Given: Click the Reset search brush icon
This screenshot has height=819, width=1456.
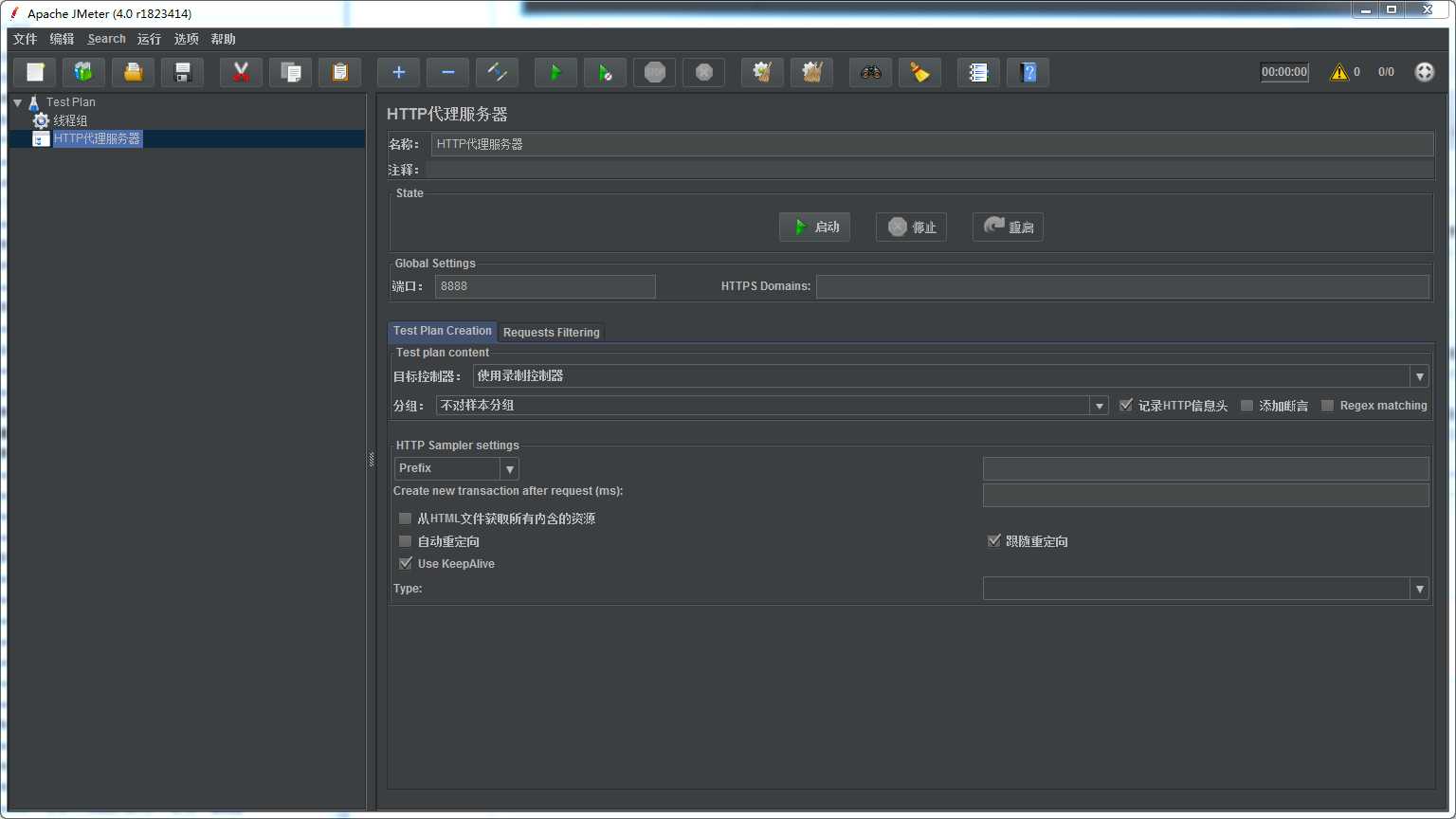Looking at the screenshot, I should tap(920, 72).
